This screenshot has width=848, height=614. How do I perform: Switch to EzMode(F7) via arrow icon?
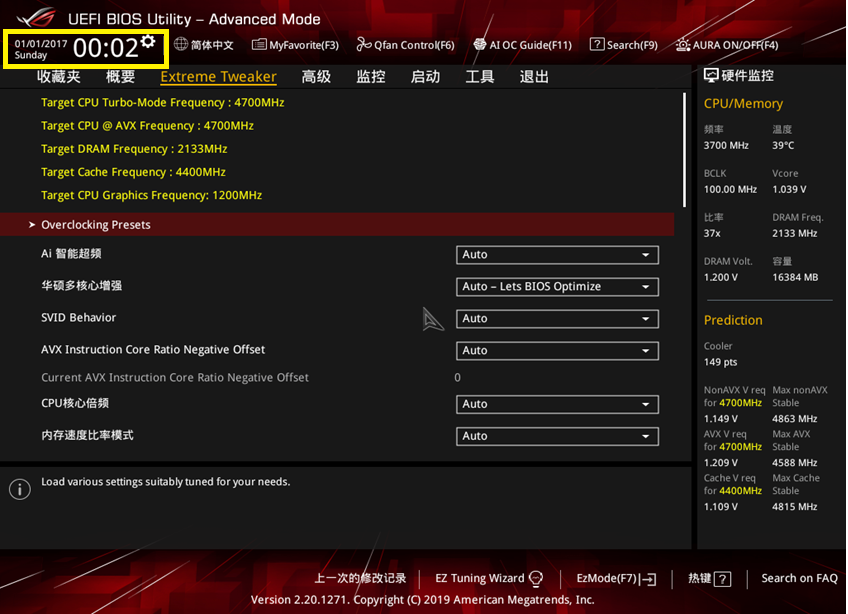(x=648, y=579)
